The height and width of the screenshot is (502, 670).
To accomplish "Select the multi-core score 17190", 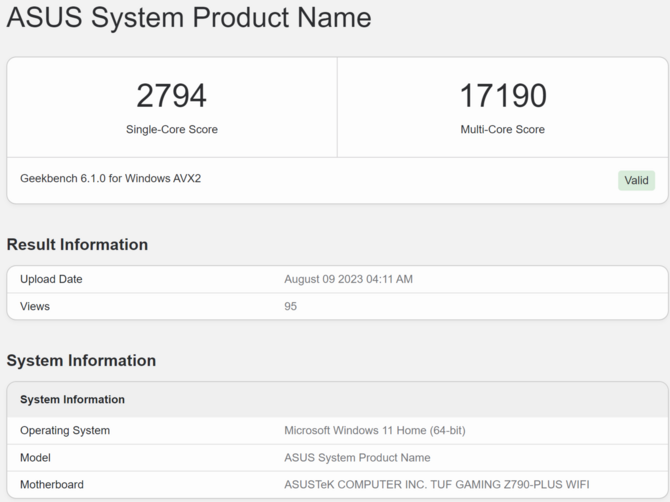I will 503,96.
